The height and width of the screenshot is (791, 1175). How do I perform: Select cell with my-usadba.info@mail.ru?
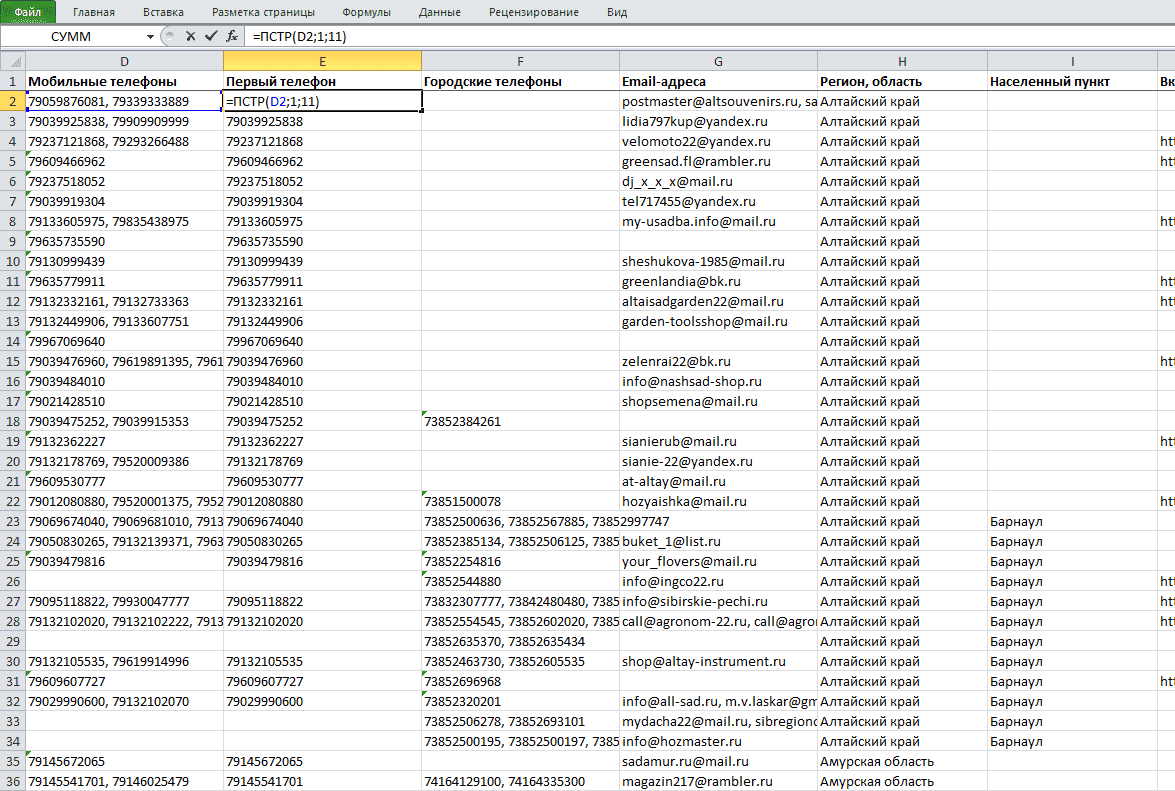point(718,221)
